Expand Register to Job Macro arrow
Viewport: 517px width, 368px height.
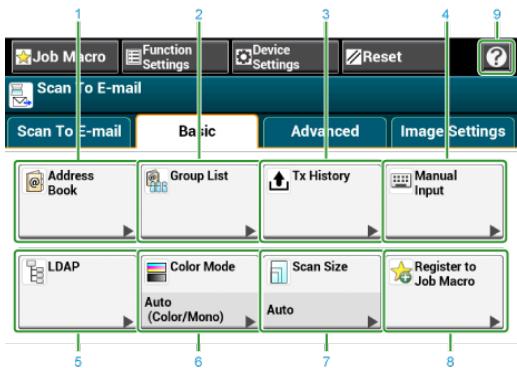point(495,322)
